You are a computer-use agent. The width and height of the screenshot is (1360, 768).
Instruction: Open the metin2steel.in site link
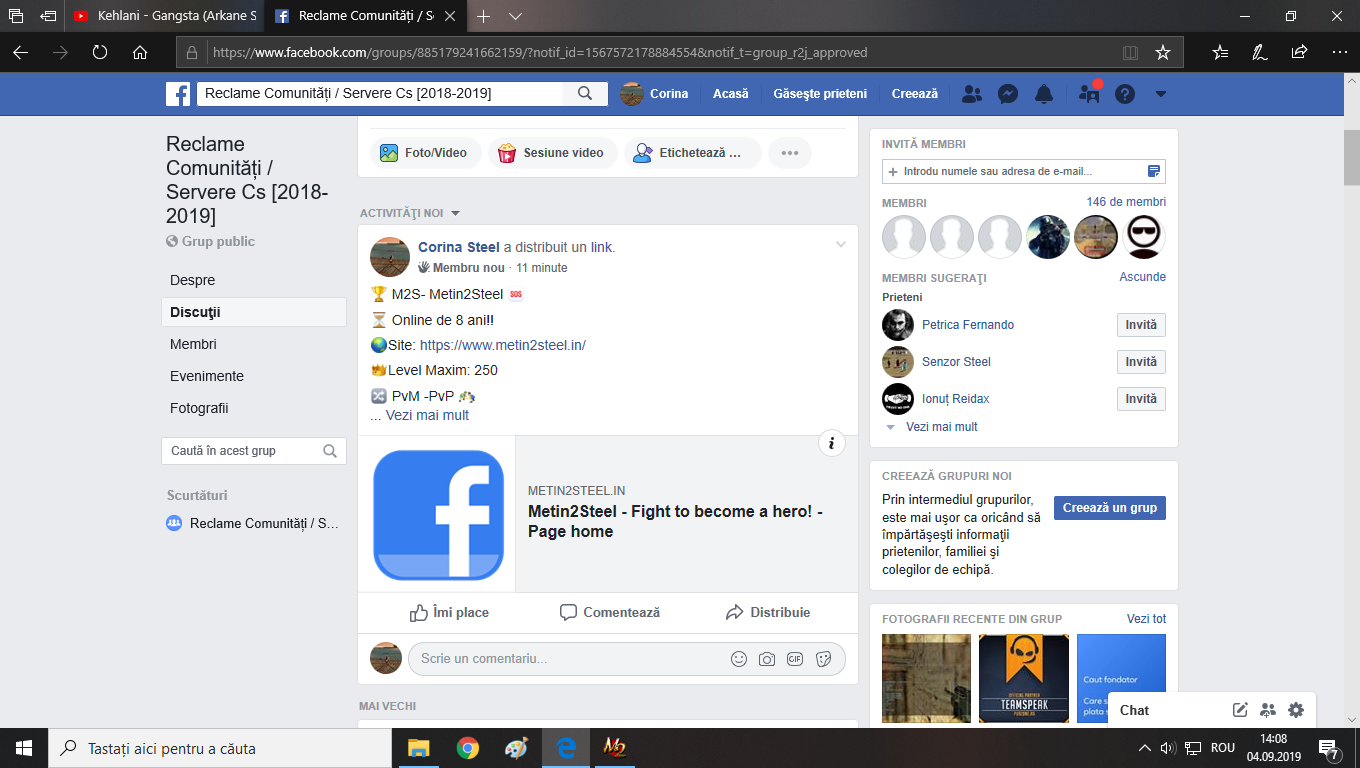502,346
